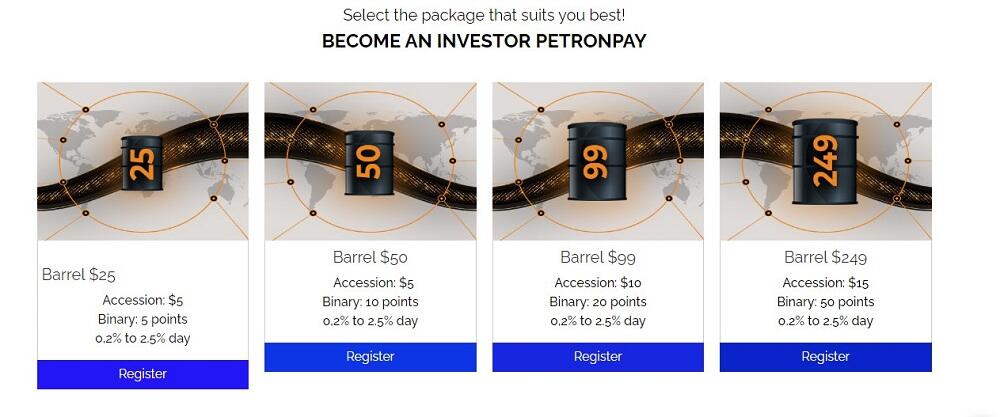Click the Binary: 10 points text
The height and width of the screenshot is (417, 1000).
pyautogui.click(x=371, y=302)
